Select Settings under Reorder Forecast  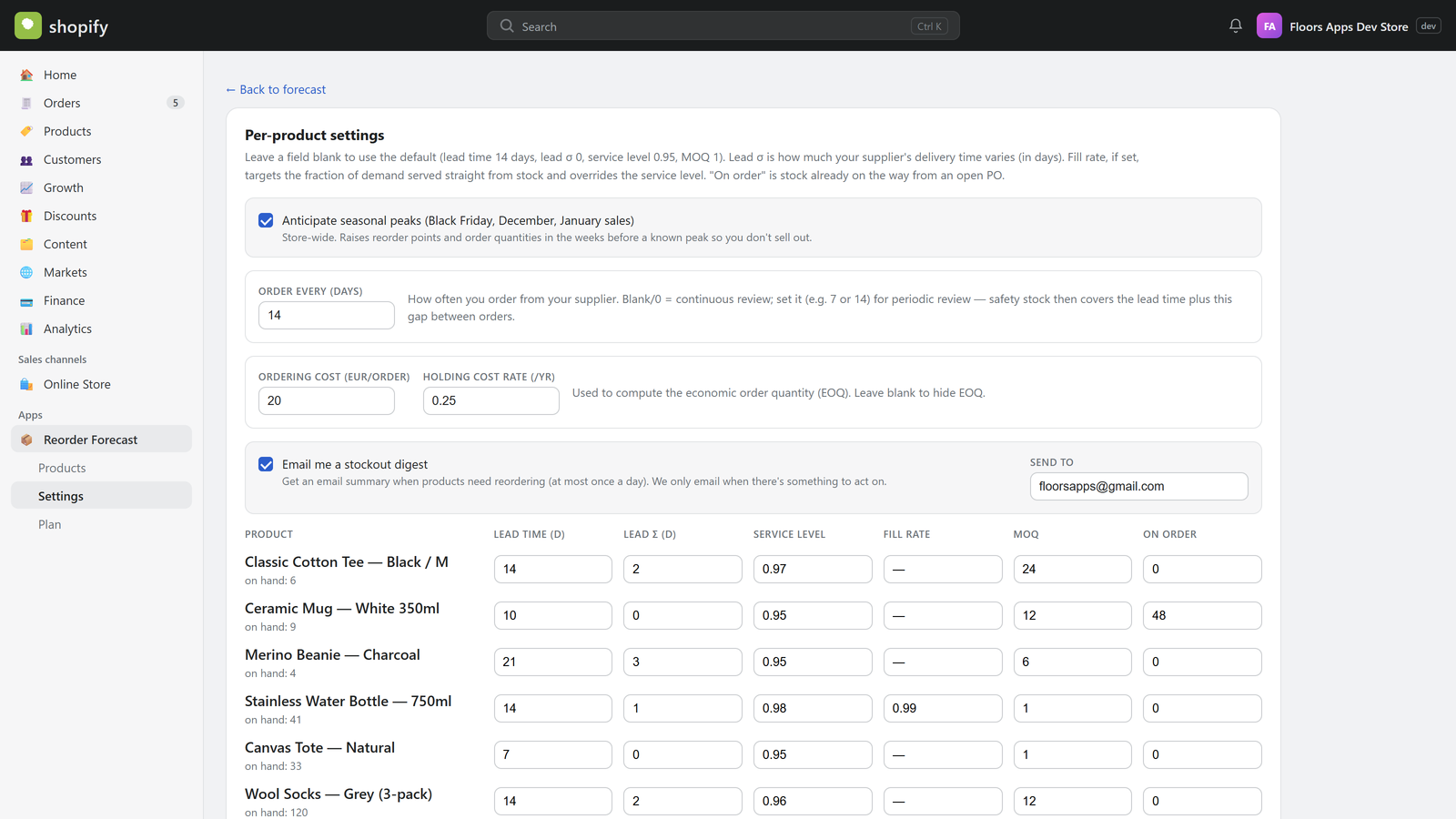[x=101, y=496]
